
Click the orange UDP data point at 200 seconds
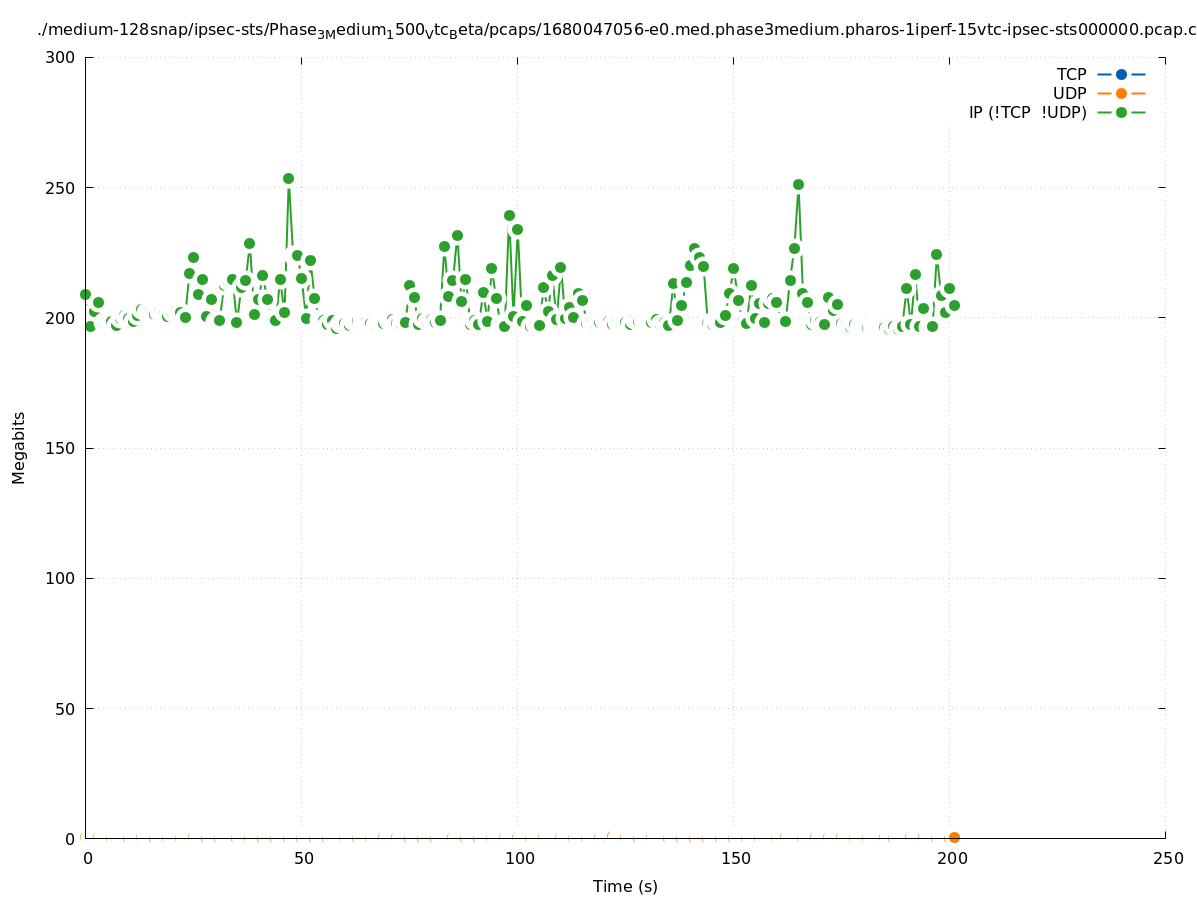coord(954,837)
